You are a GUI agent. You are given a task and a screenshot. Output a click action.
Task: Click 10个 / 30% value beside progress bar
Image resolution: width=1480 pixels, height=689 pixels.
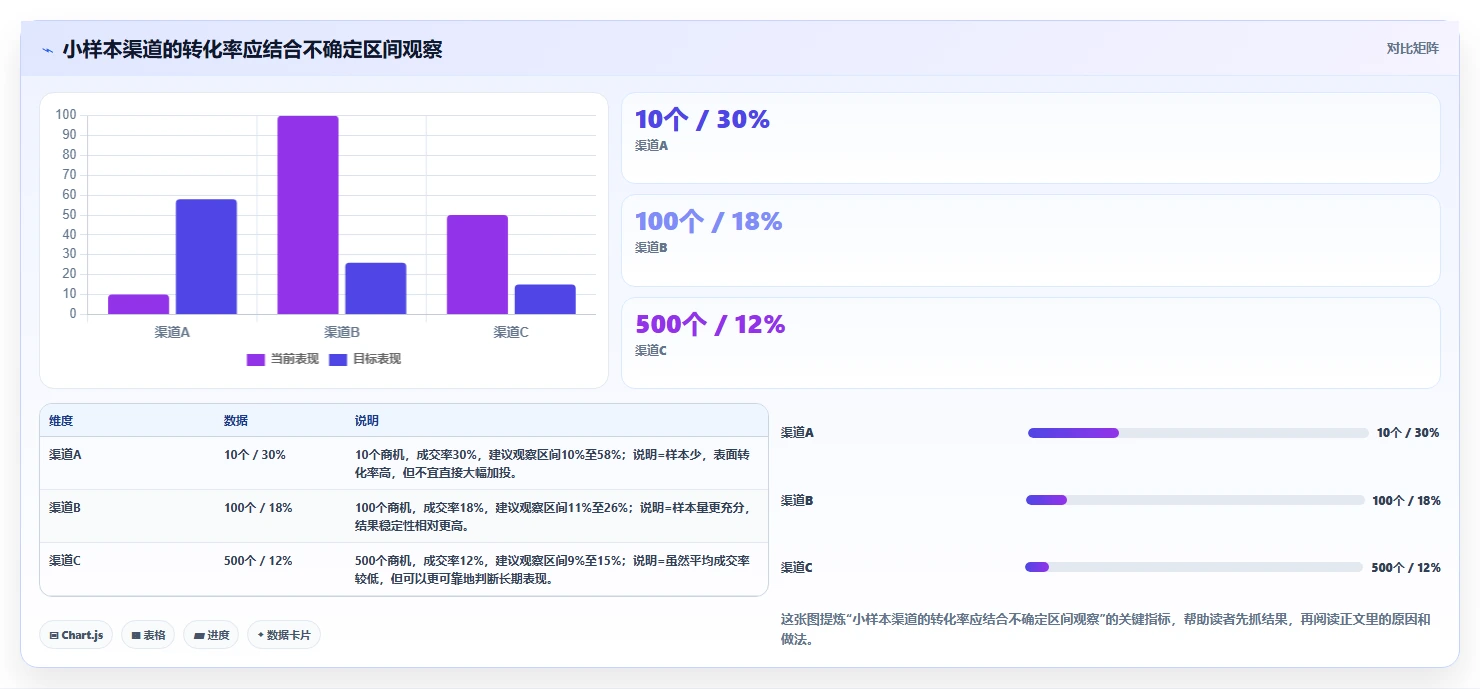[x=1408, y=433]
